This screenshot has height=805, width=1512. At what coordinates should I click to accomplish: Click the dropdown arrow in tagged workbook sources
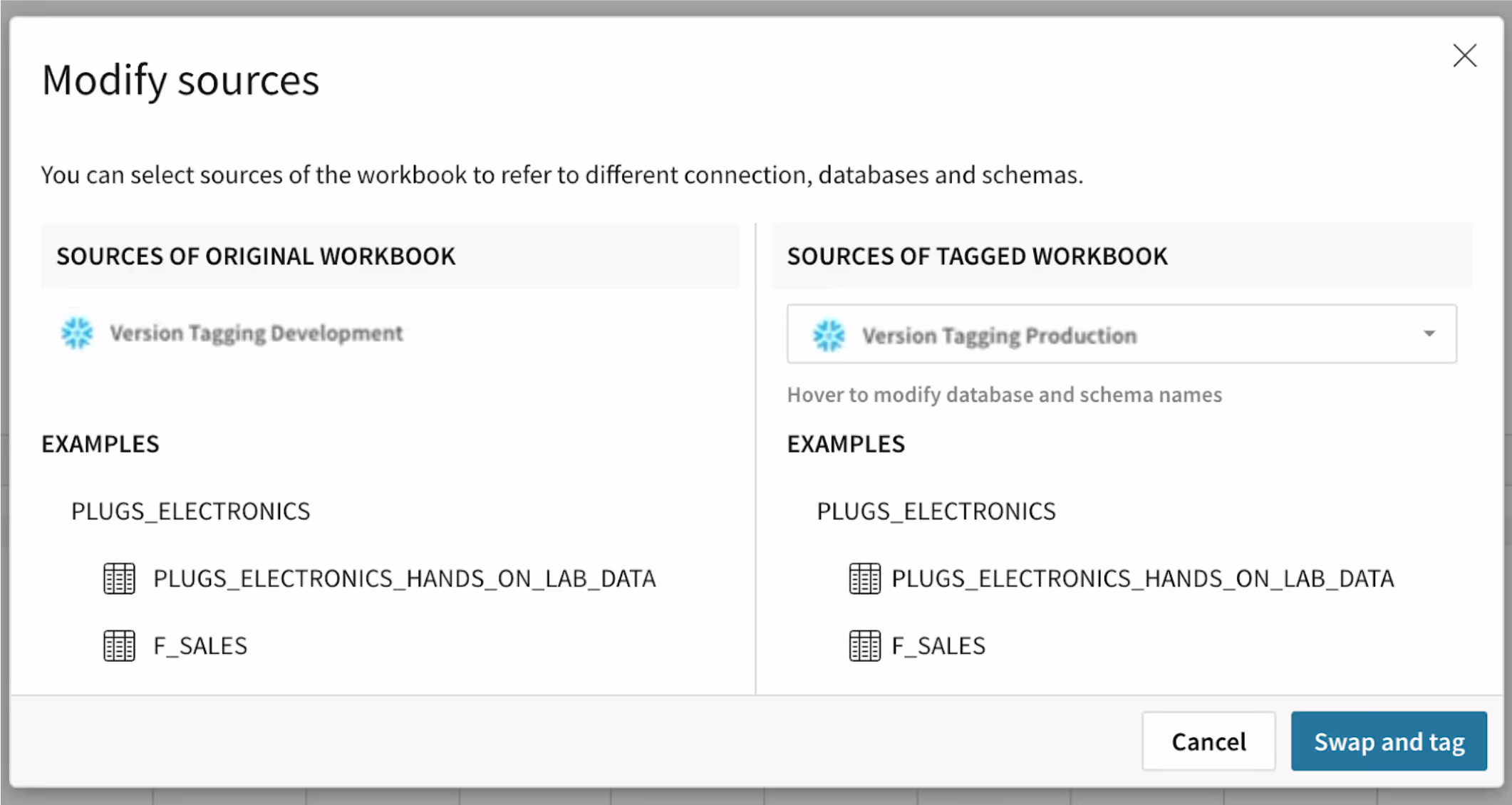coord(1429,333)
